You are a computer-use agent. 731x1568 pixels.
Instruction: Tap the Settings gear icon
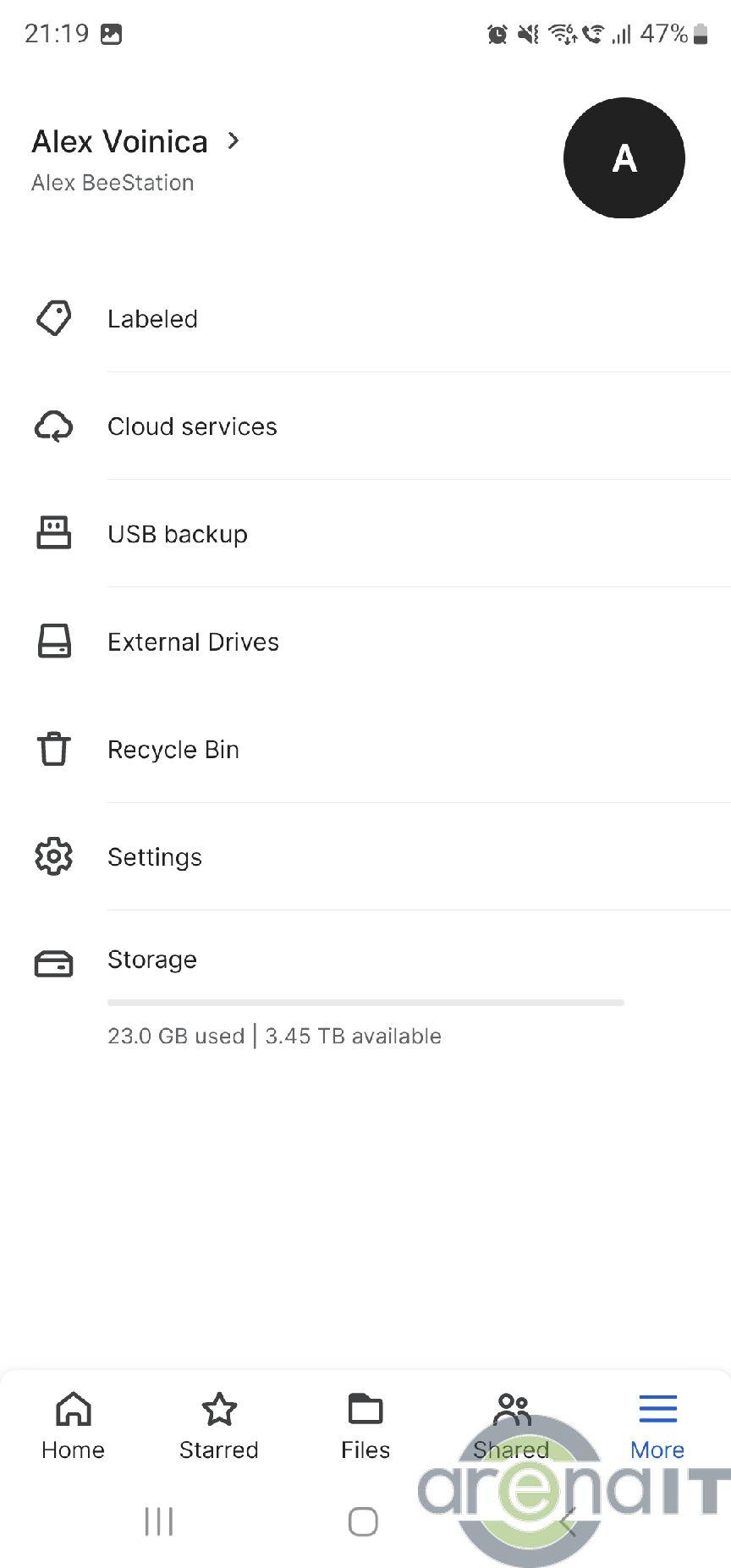point(53,856)
